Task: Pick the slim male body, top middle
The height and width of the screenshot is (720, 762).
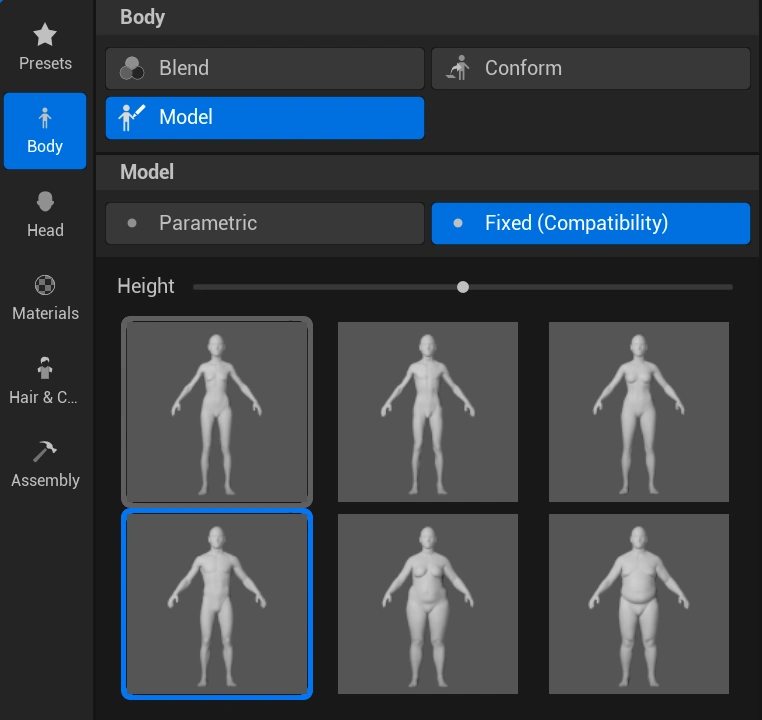Action: 428,411
